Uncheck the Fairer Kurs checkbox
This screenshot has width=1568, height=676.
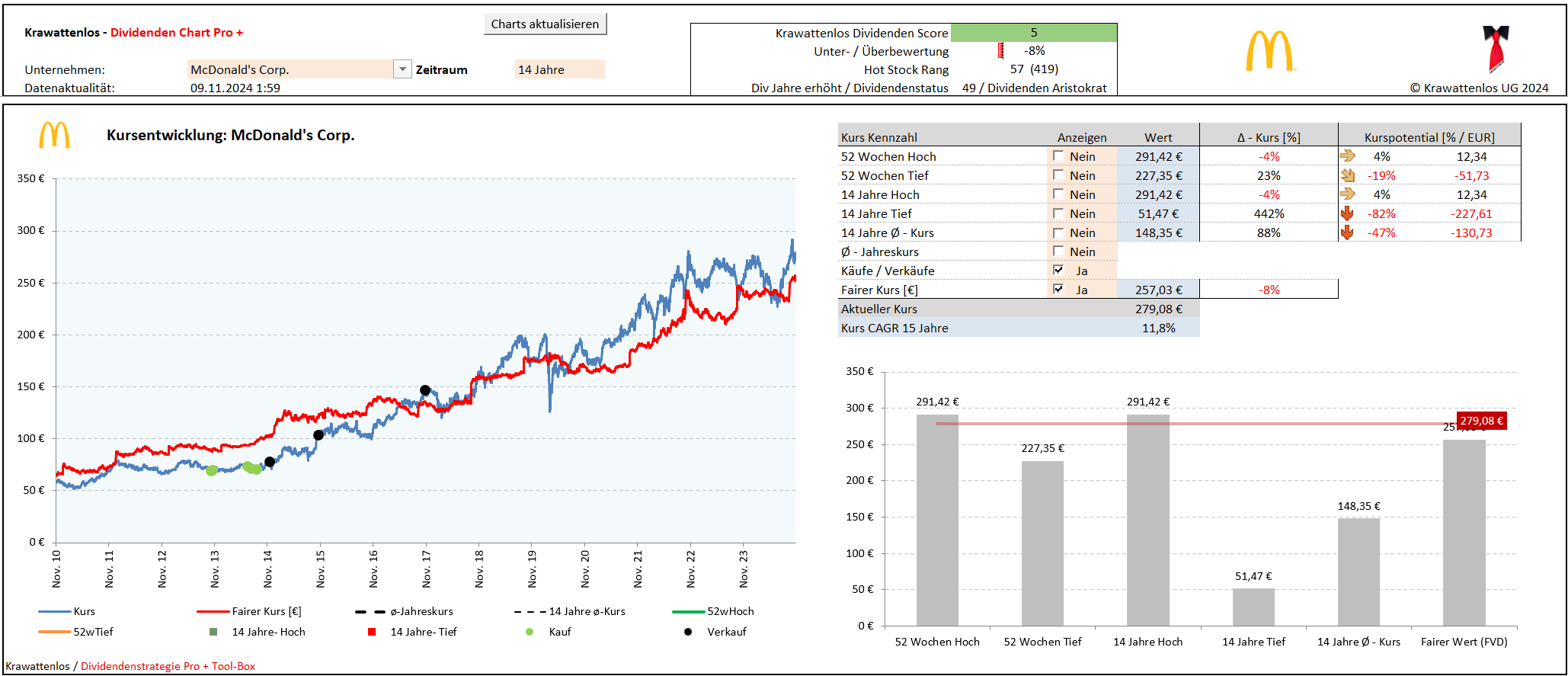1058,289
